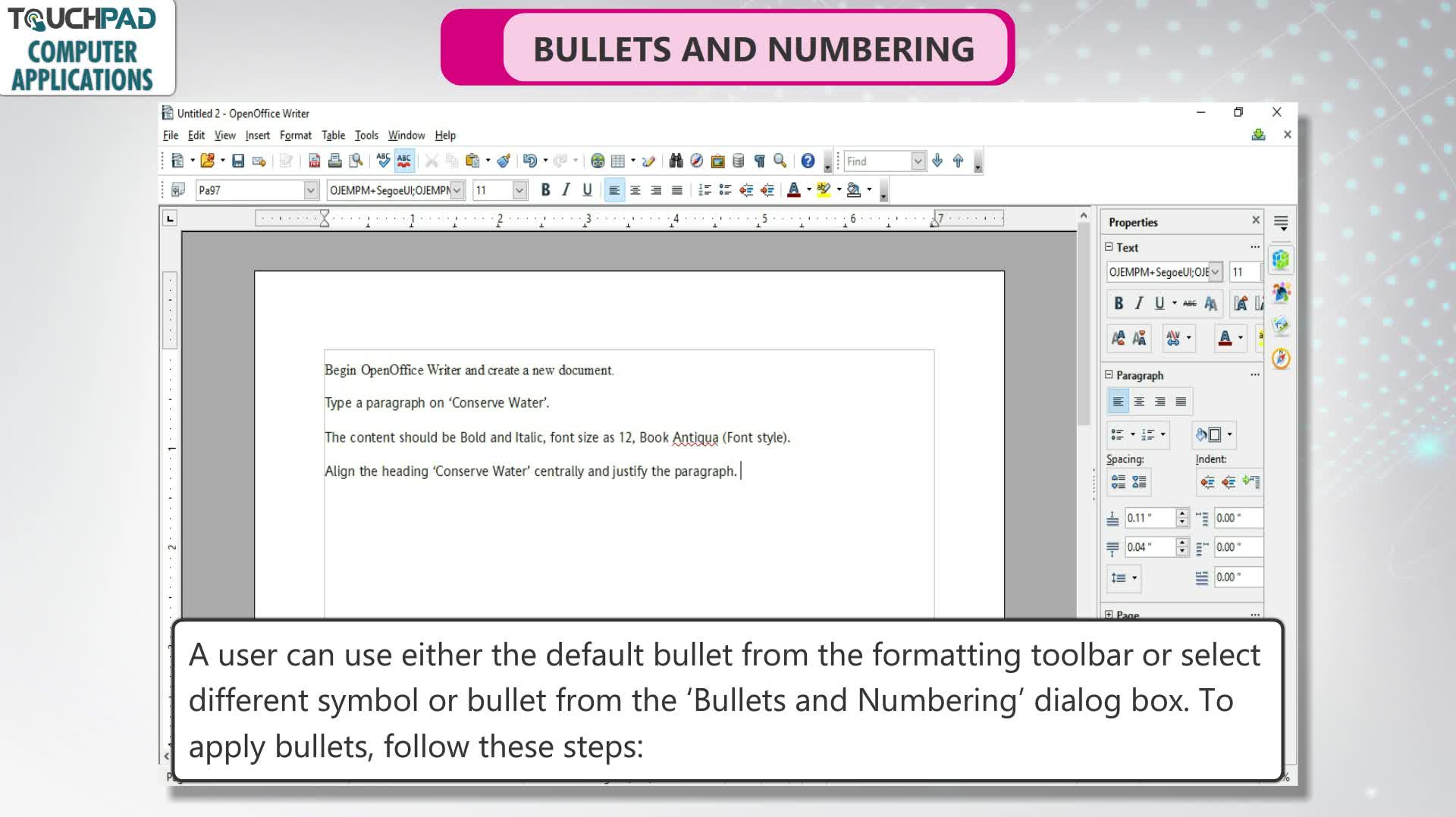Screen dimensions: 1456x817
Task: Open the Format menu
Action: click(x=296, y=136)
